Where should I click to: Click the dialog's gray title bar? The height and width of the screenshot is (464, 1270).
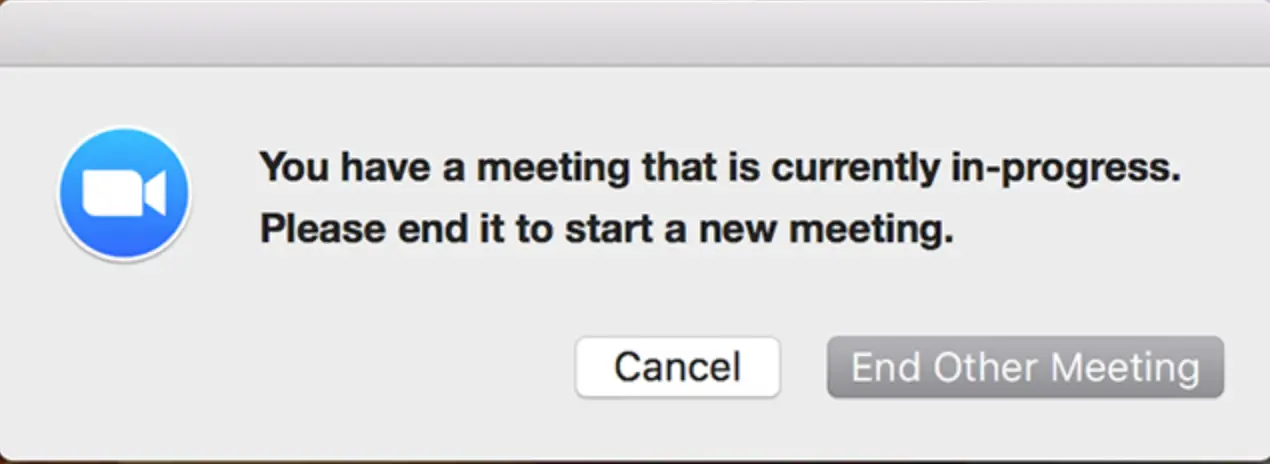(x=635, y=33)
